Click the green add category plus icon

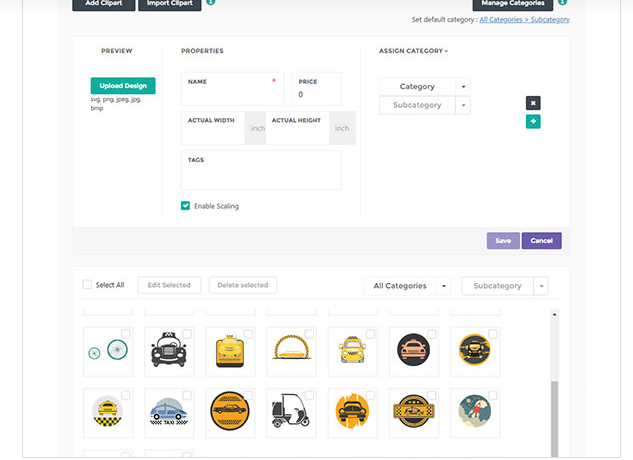(x=533, y=122)
